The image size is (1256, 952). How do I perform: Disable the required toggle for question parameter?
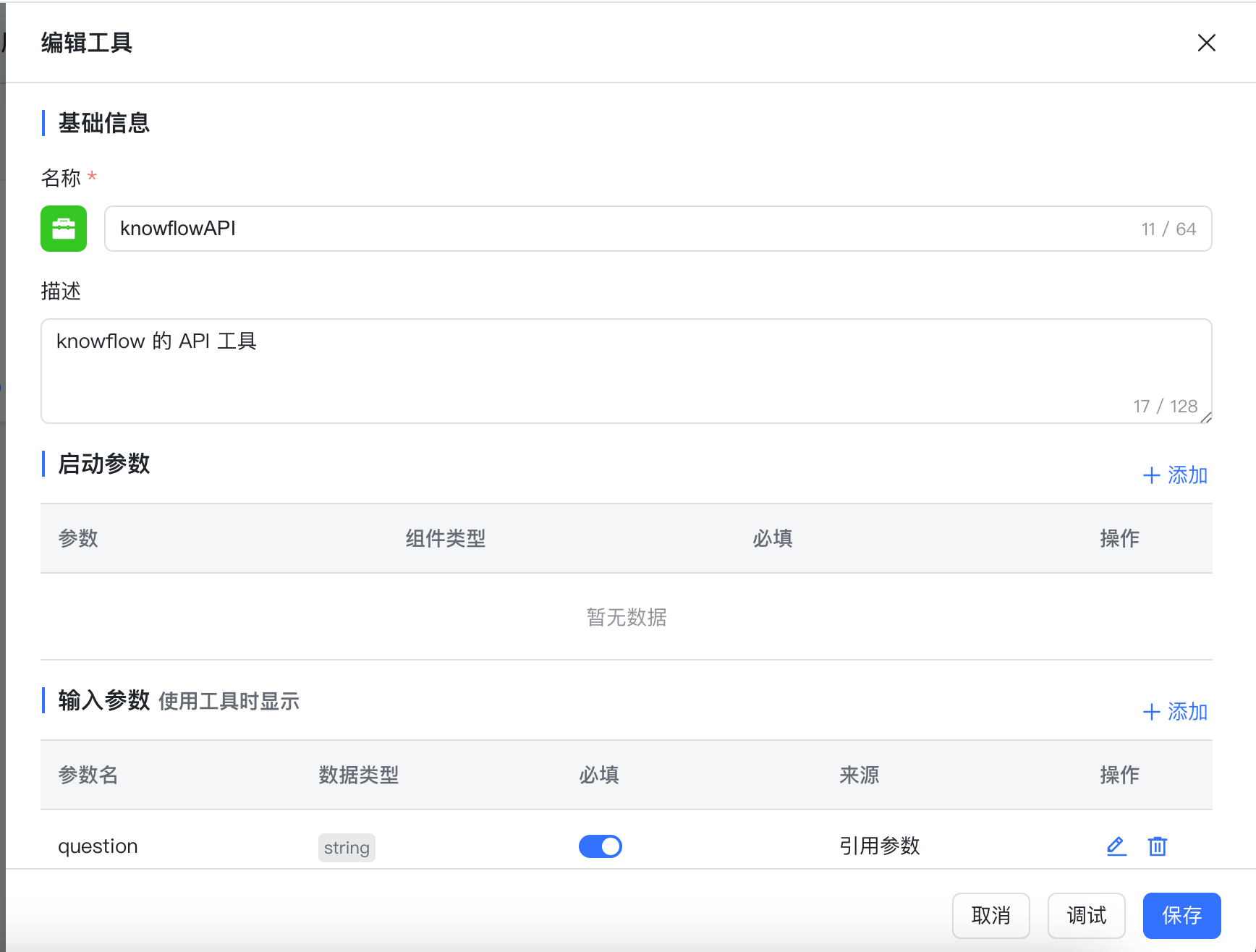tap(600, 846)
